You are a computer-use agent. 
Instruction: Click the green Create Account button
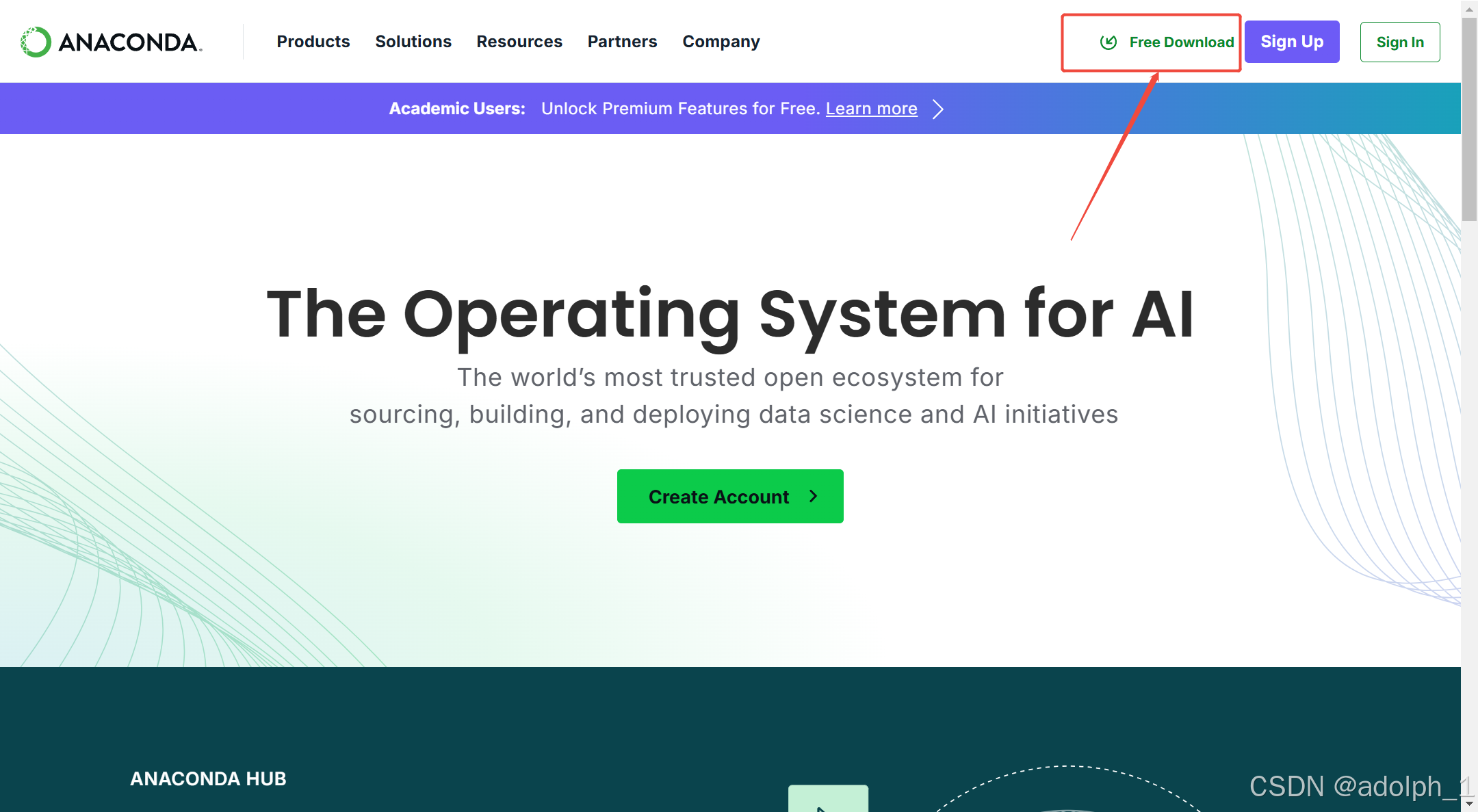point(718,496)
